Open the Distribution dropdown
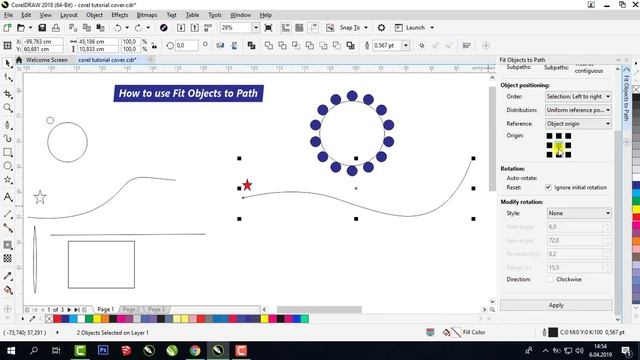The height and width of the screenshot is (360, 640). [x=578, y=110]
